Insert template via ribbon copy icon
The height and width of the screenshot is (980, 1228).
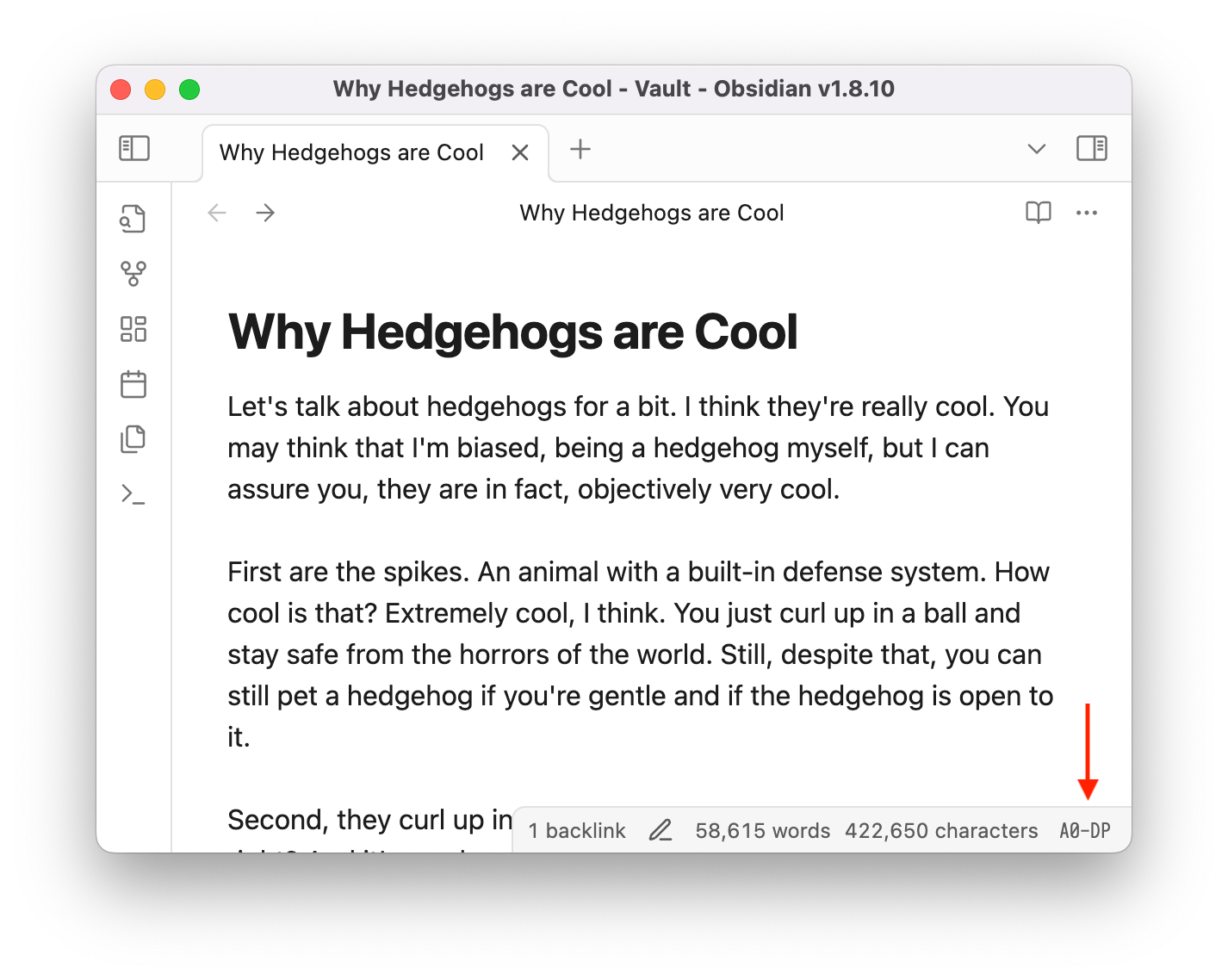(133, 439)
